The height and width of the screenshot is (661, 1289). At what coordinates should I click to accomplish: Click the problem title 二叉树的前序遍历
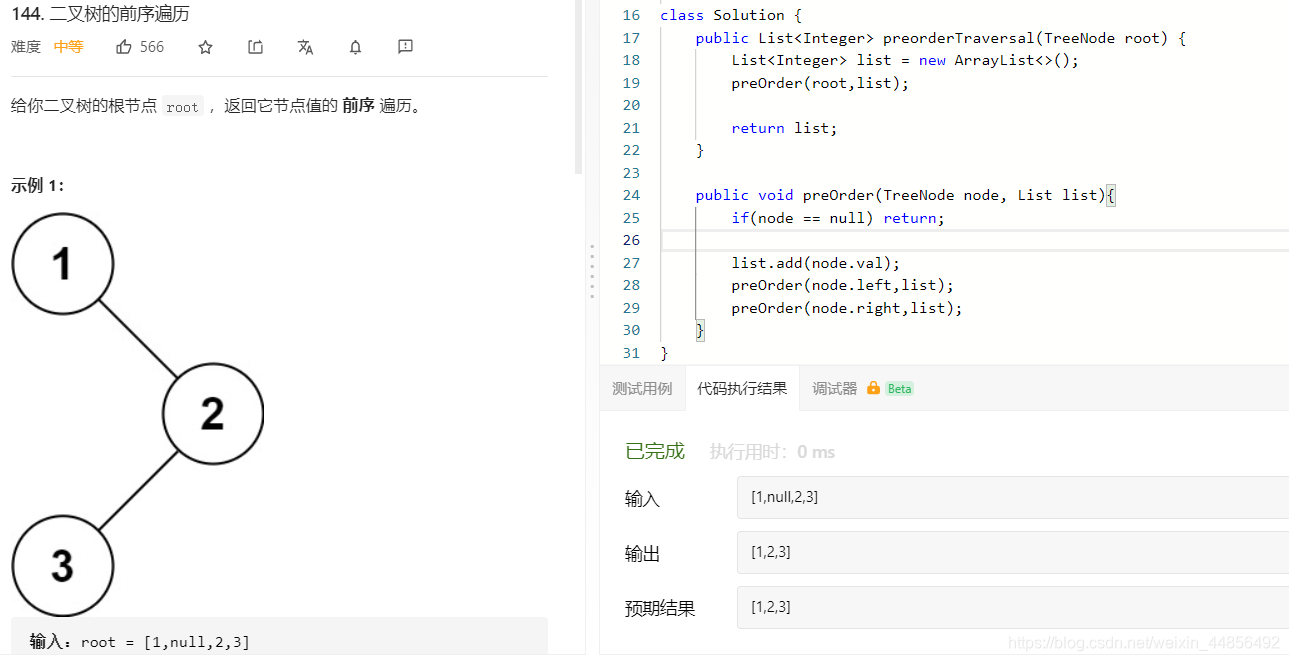pos(119,14)
